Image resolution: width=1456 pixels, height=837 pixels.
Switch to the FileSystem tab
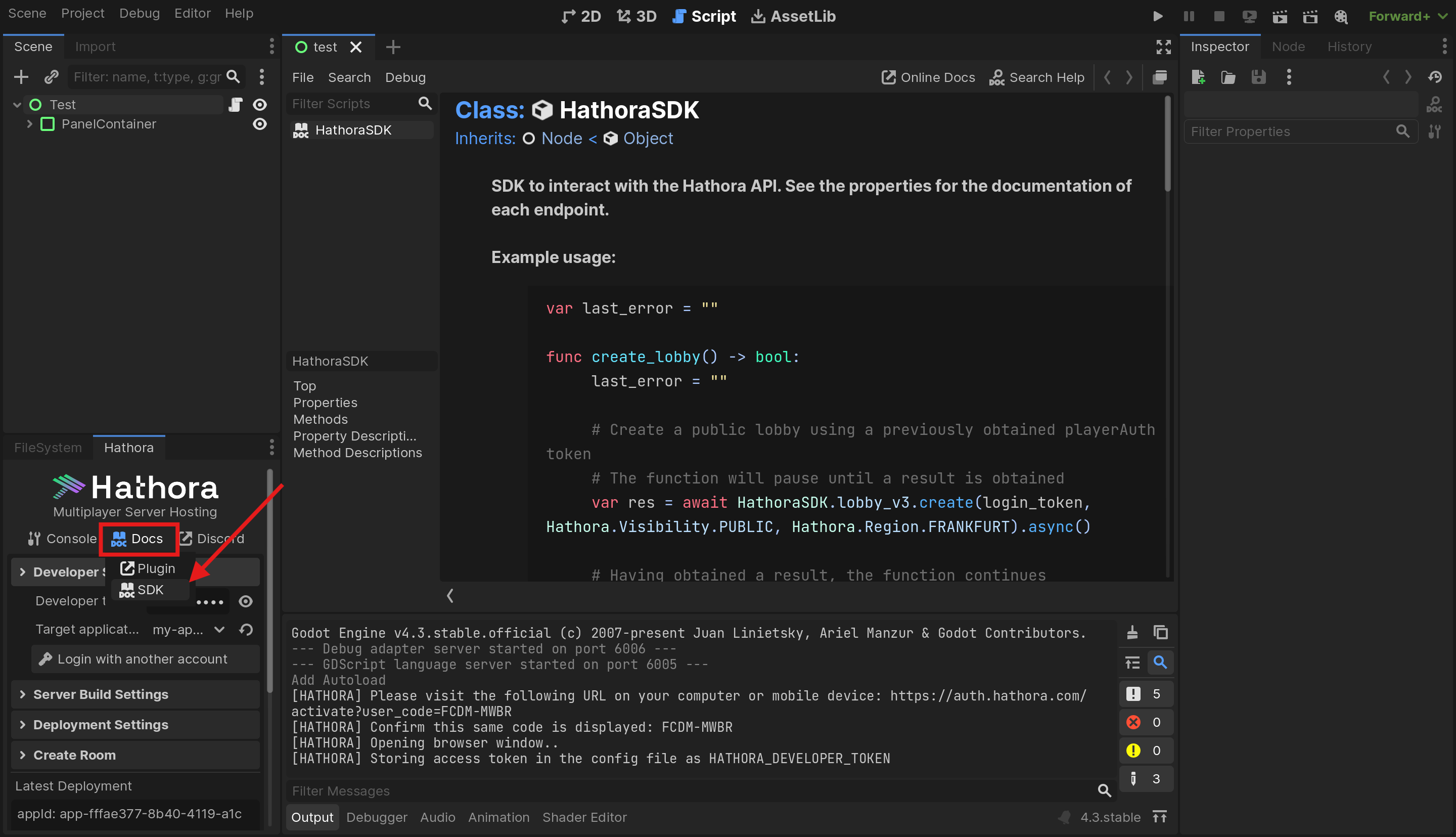(x=48, y=448)
